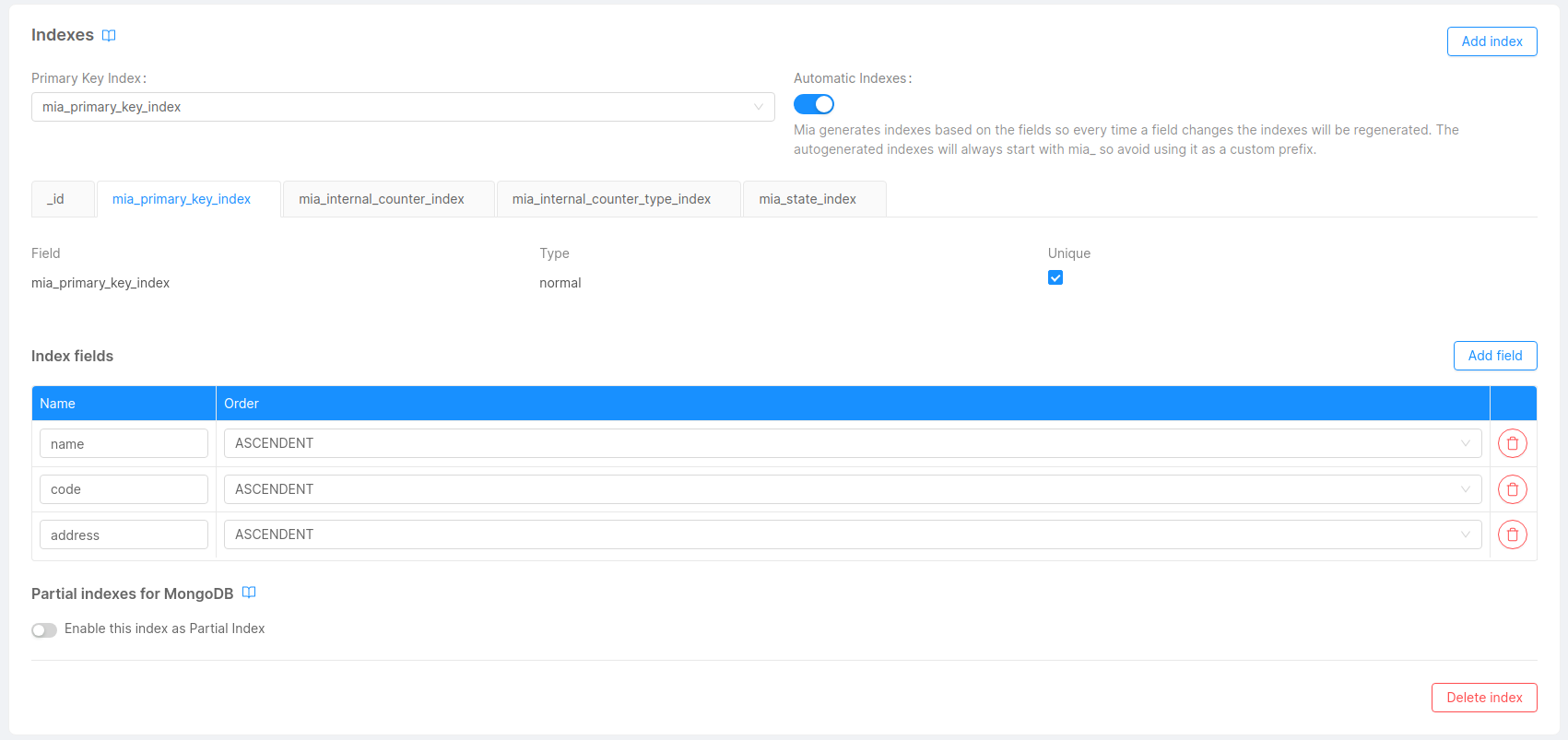Uncheck the Unique checkbox
This screenshot has height=740, width=1568.
coord(1055,277)
